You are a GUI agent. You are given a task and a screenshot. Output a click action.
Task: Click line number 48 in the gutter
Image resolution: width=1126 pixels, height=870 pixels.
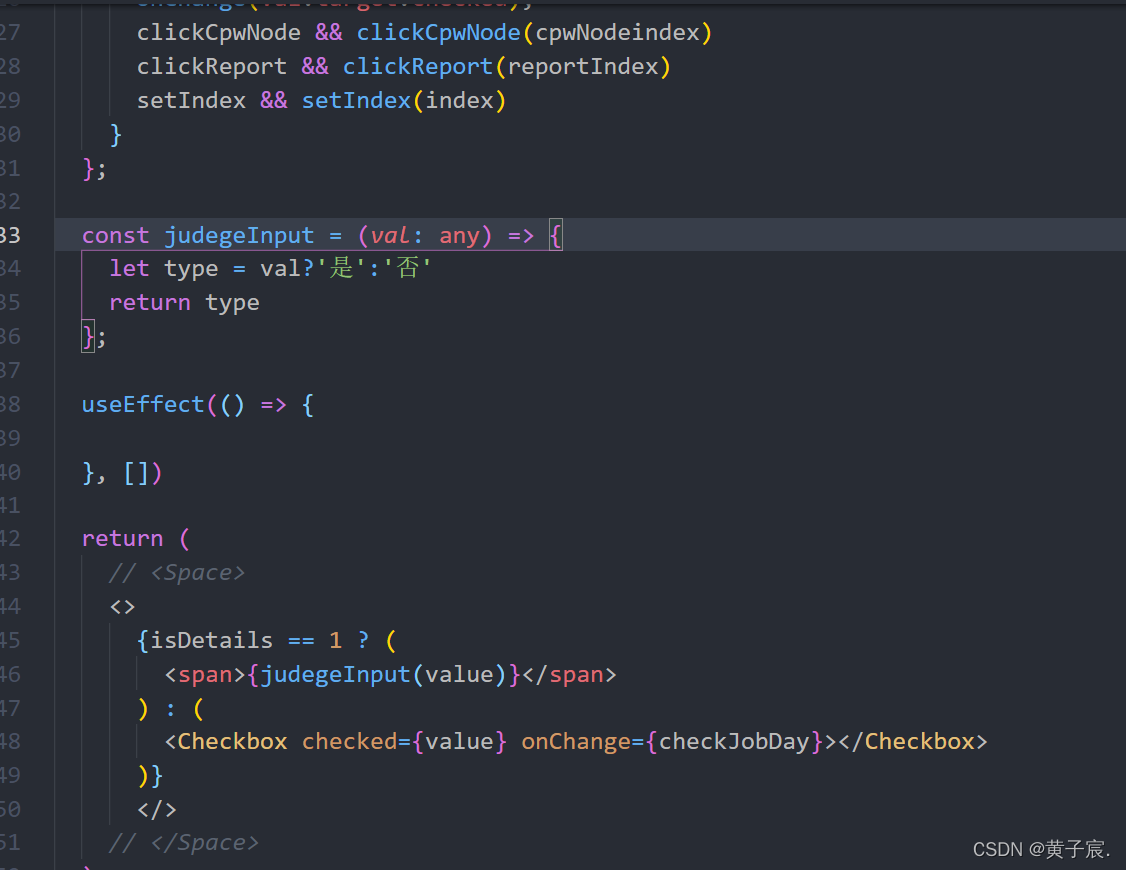pyautogui.click(x=10, y=742)
